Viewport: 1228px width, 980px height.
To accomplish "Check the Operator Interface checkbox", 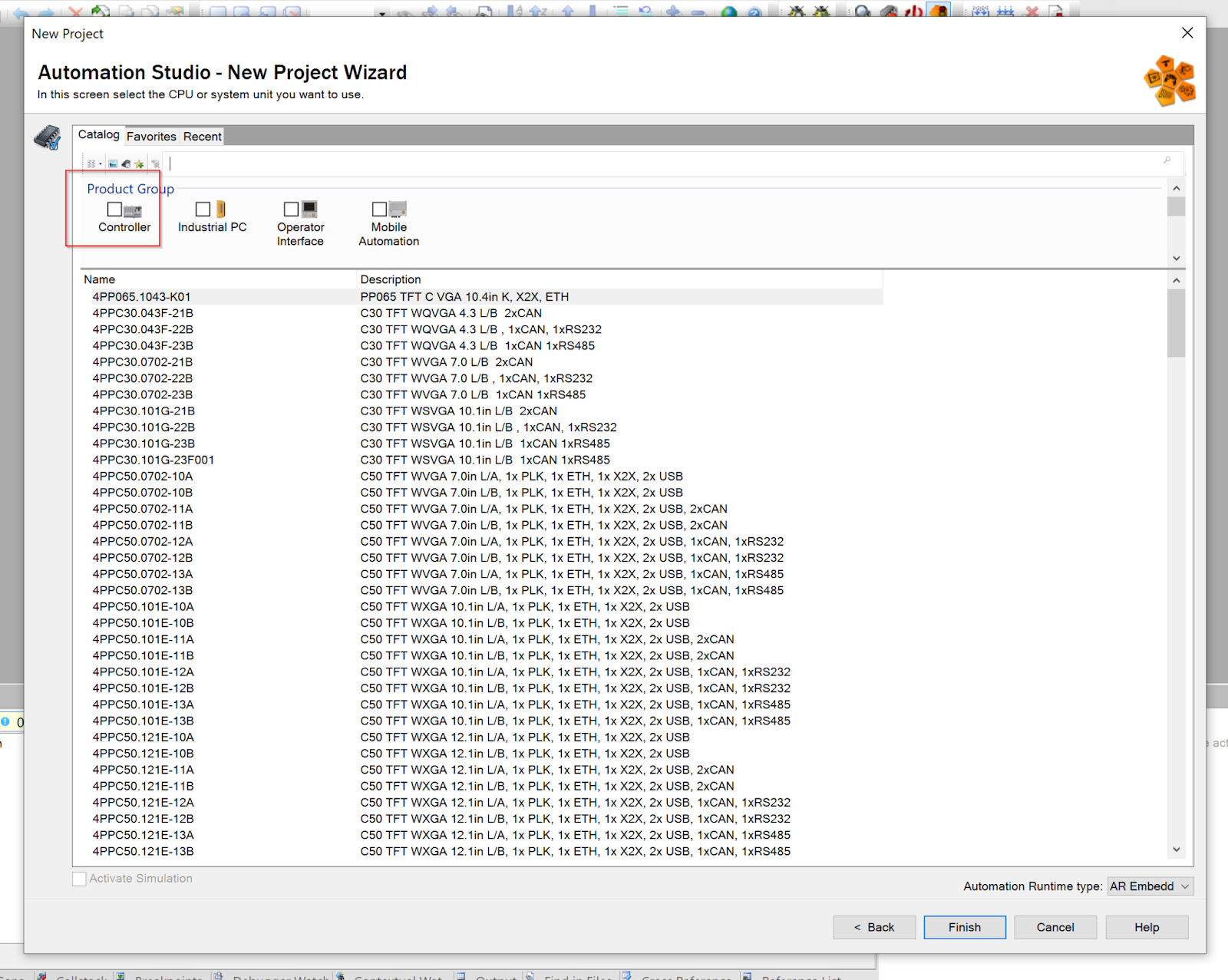I will pyautogui.click(x=291, y=209).
